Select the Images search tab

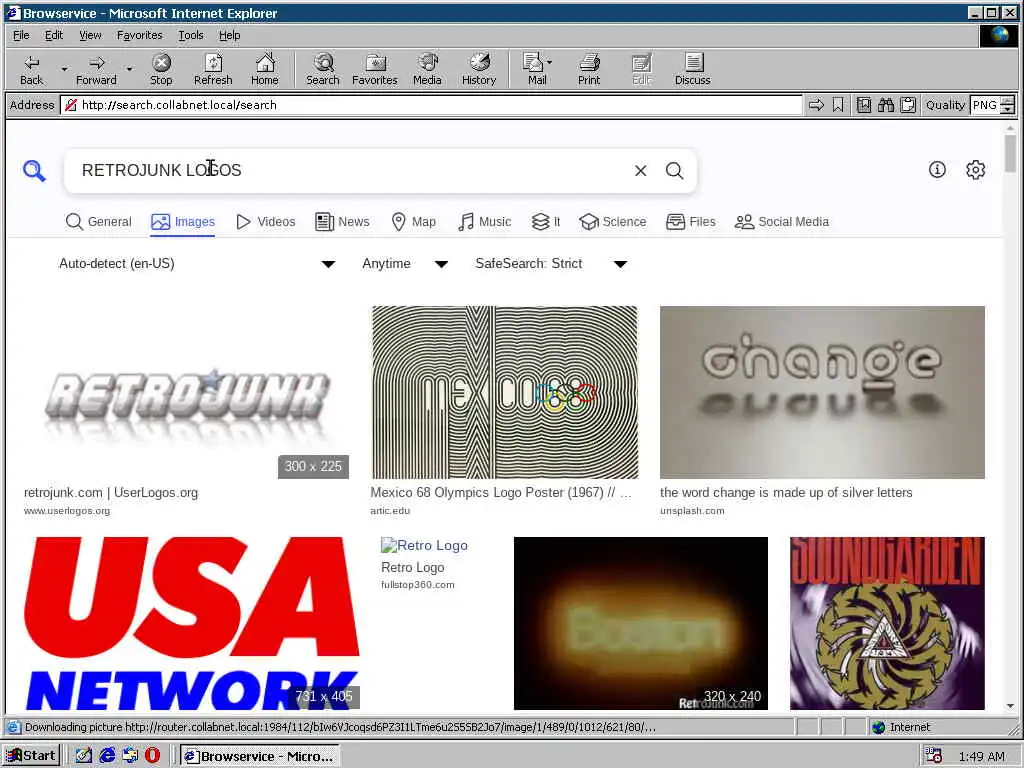pos(183,222)
